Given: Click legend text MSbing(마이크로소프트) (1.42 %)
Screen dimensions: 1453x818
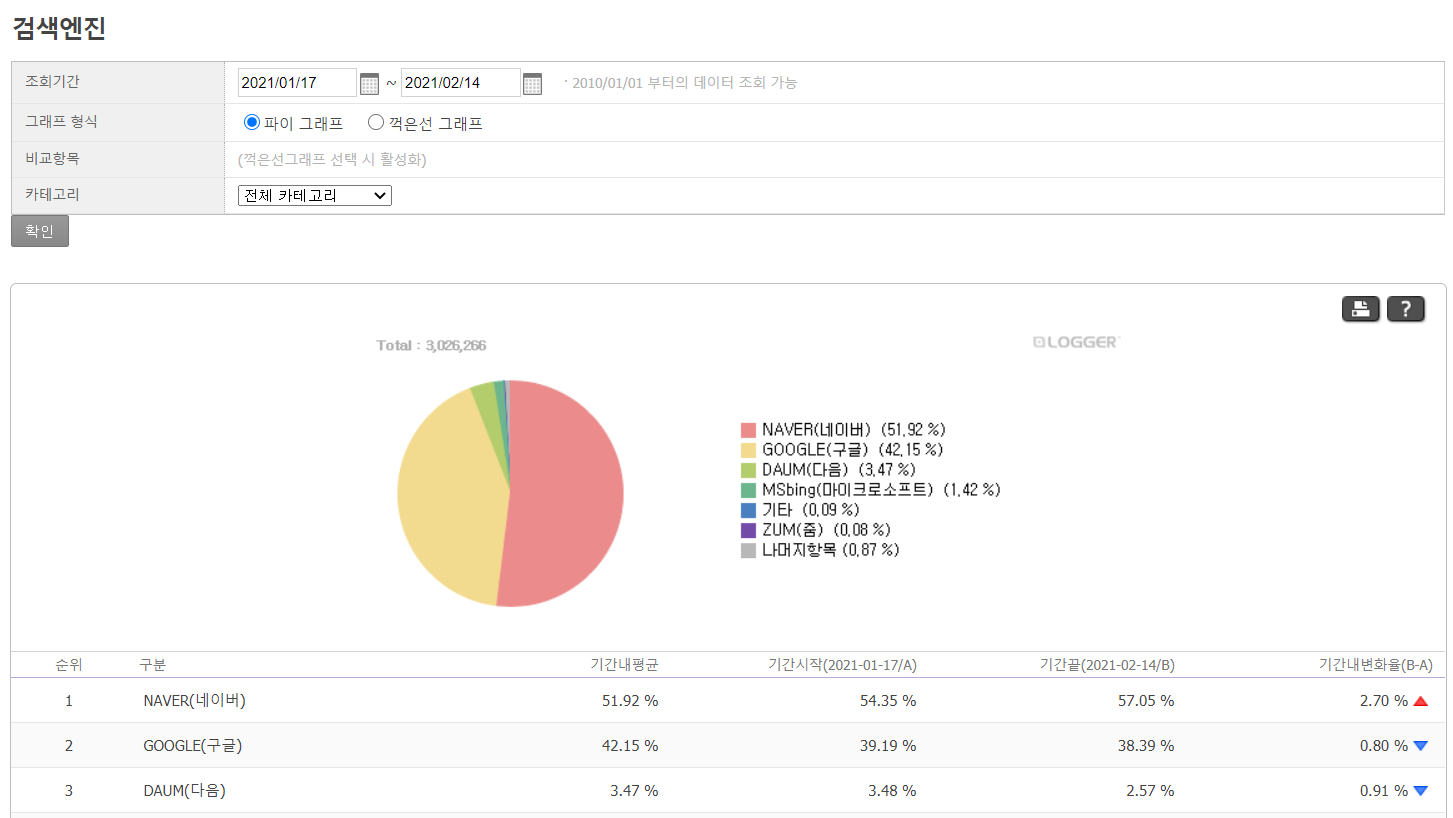Looking at the screenshot, I should pyautogui.click(x=881, y=490).
